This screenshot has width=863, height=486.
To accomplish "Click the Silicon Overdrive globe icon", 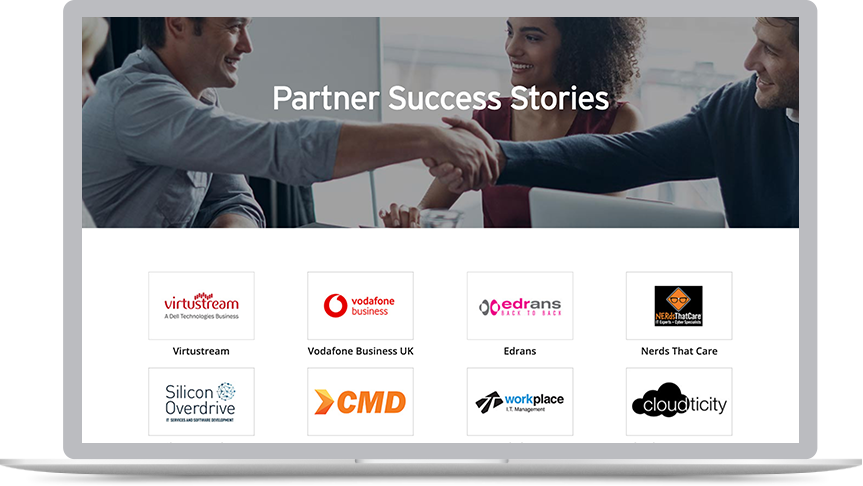I will (226, 391).
